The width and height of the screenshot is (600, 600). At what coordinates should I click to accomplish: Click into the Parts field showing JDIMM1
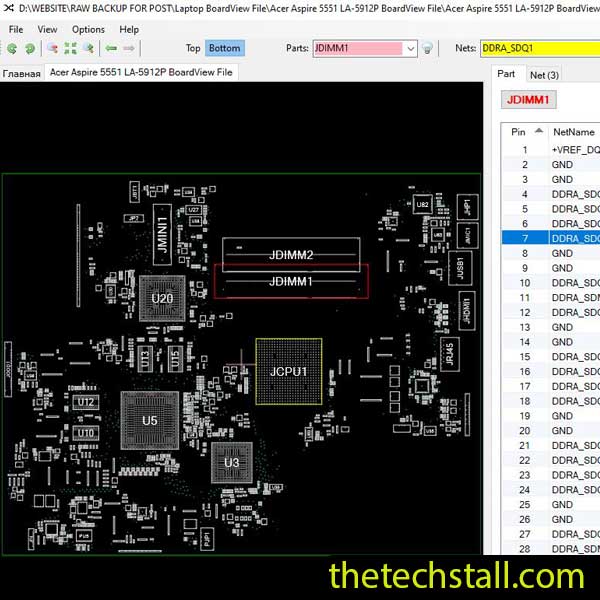pos(358,49)
